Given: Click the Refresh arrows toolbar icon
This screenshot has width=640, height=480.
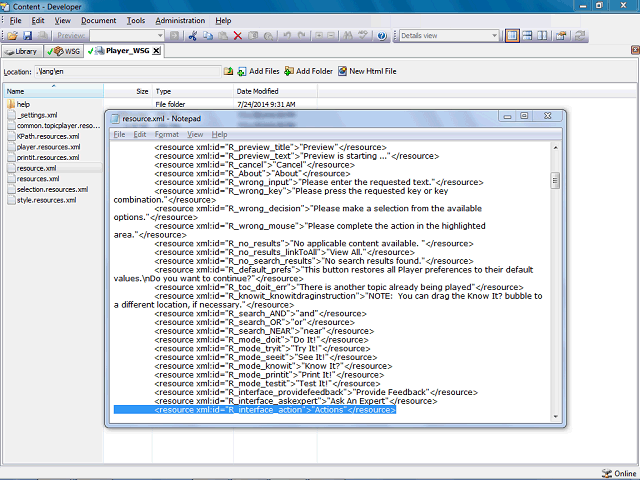Looking at the screenshot, I should point(580,36).
